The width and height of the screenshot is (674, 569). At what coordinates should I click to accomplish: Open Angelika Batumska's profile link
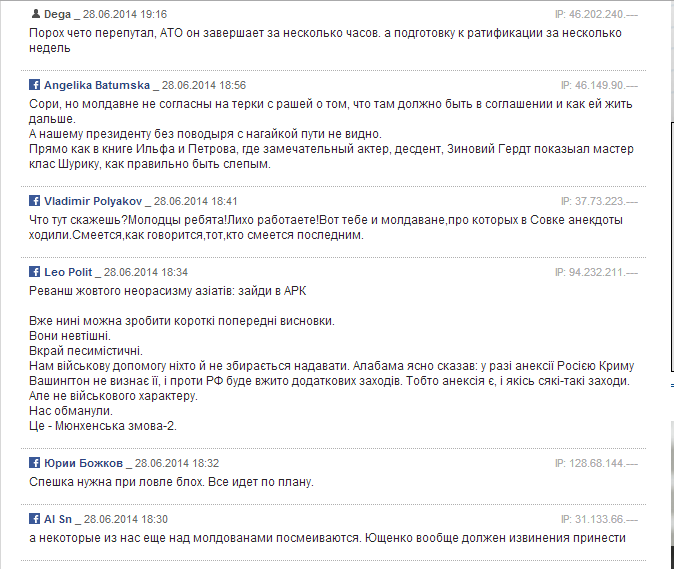point(97,85)
